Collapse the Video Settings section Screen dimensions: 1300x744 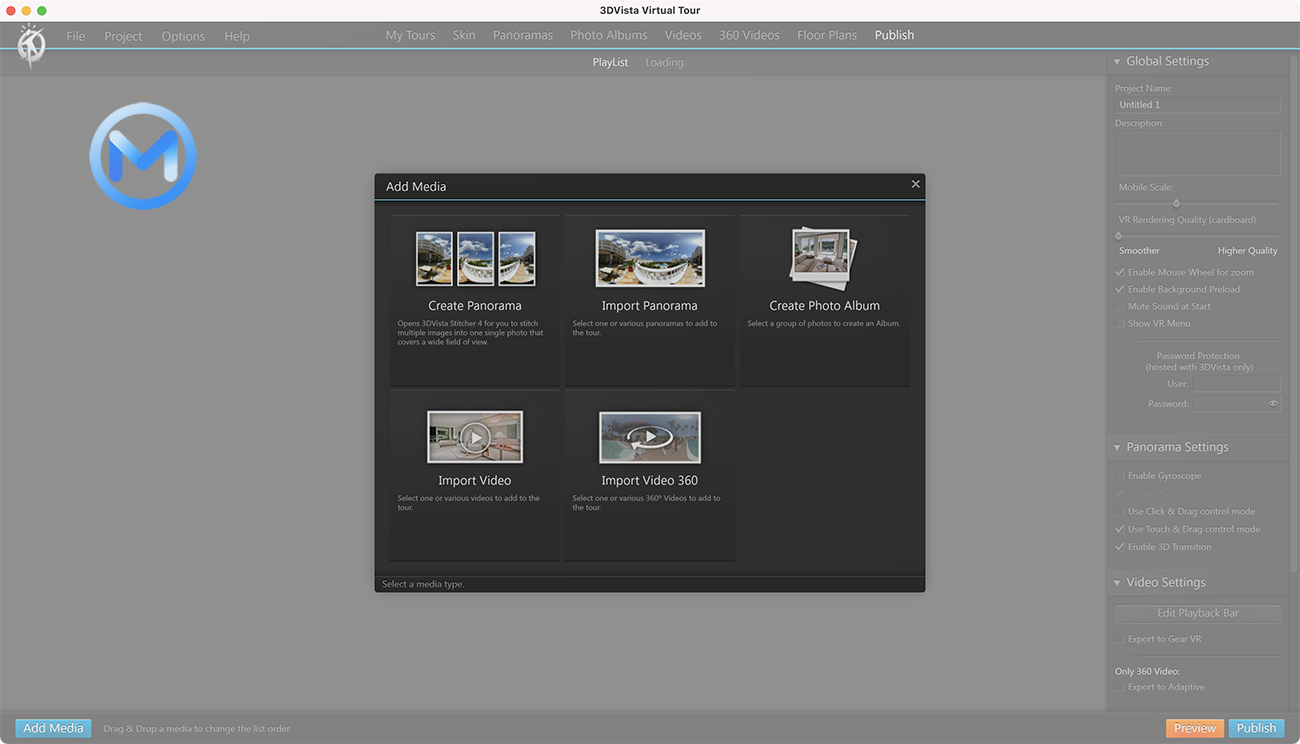[x=1117, y=582]
